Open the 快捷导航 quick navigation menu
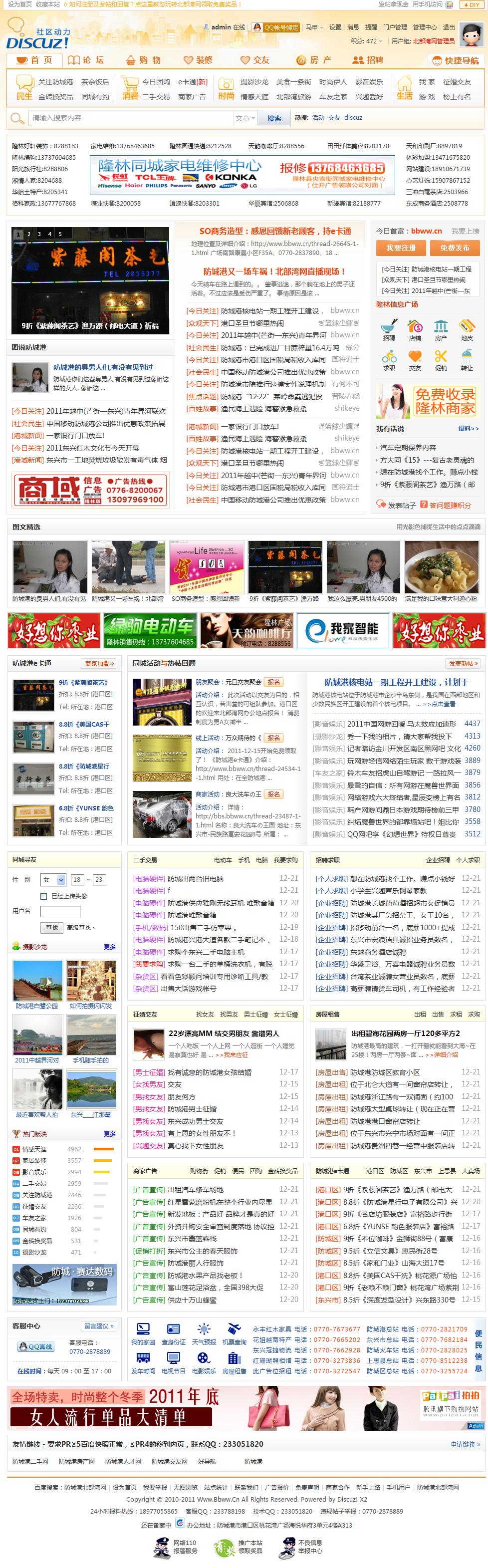 (x=457, y=60)
